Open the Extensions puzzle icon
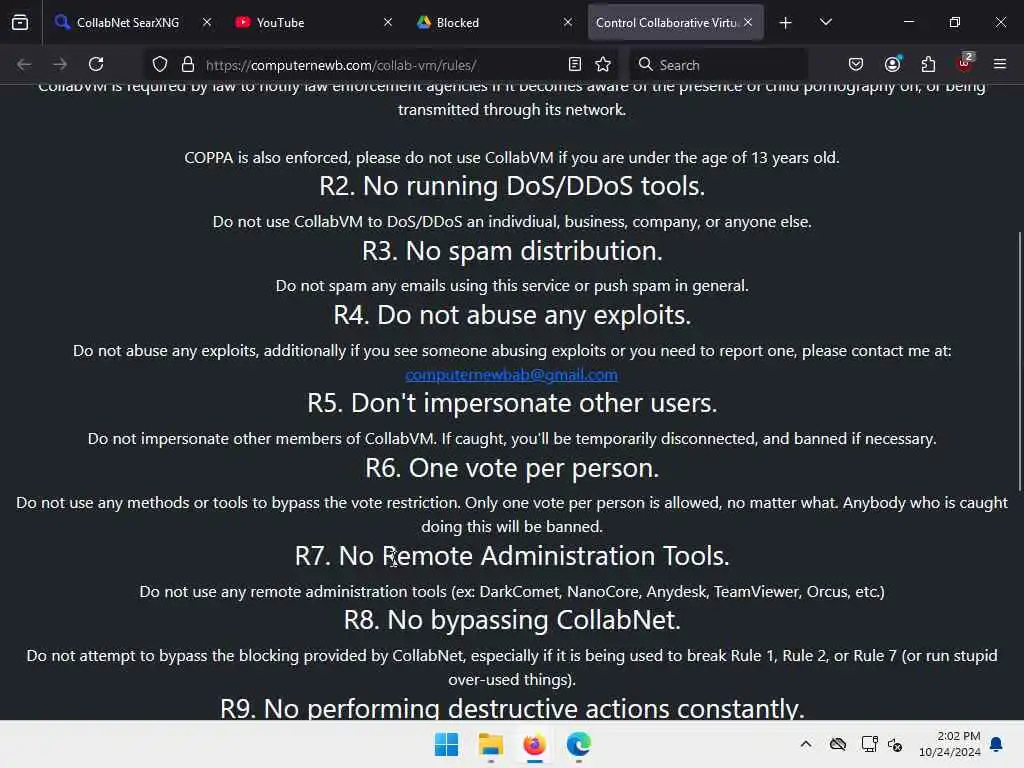Viewport: 1024px width, 768px height. point(928,64)
